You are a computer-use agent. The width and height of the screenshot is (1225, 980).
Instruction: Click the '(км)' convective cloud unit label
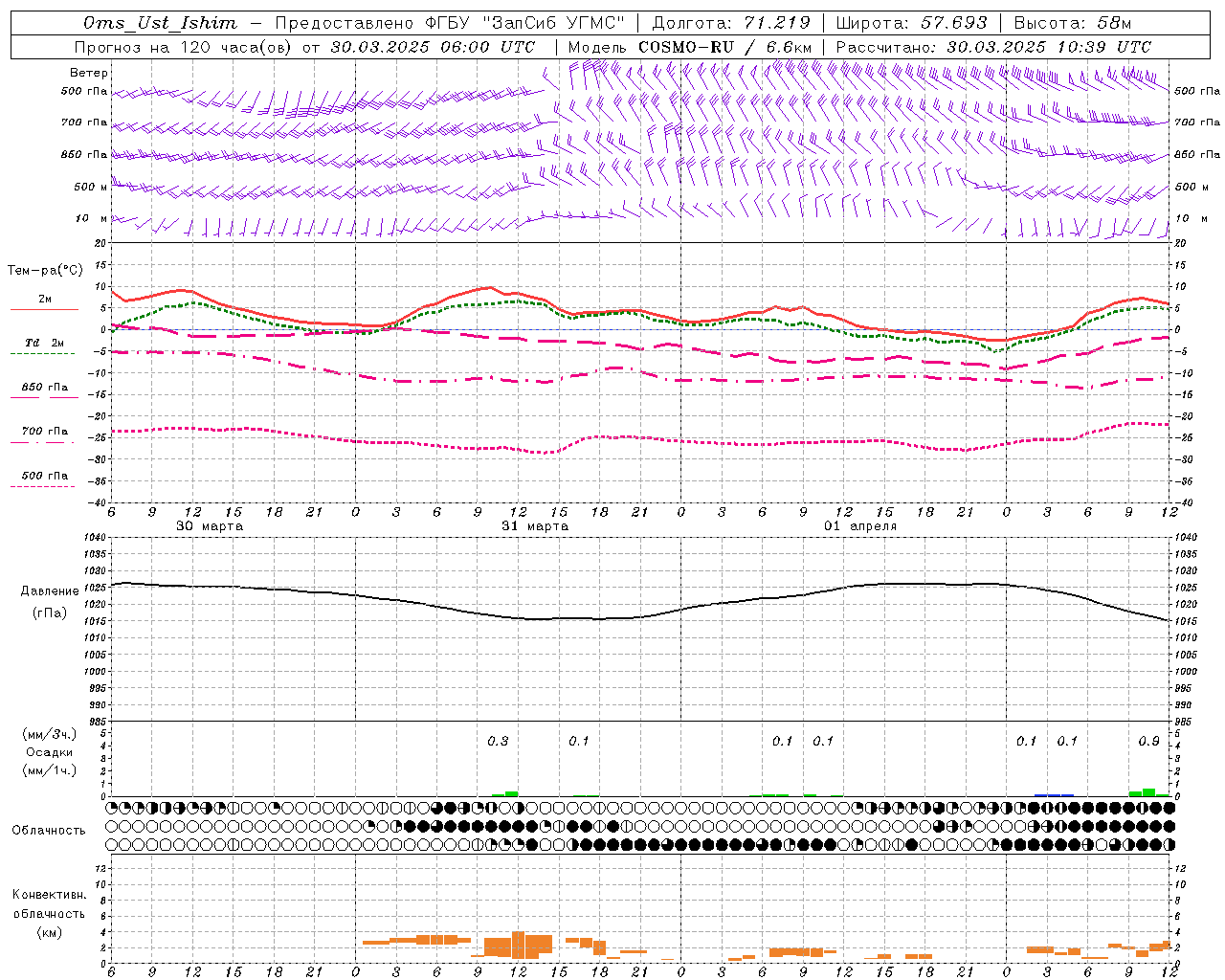(49, 932)
